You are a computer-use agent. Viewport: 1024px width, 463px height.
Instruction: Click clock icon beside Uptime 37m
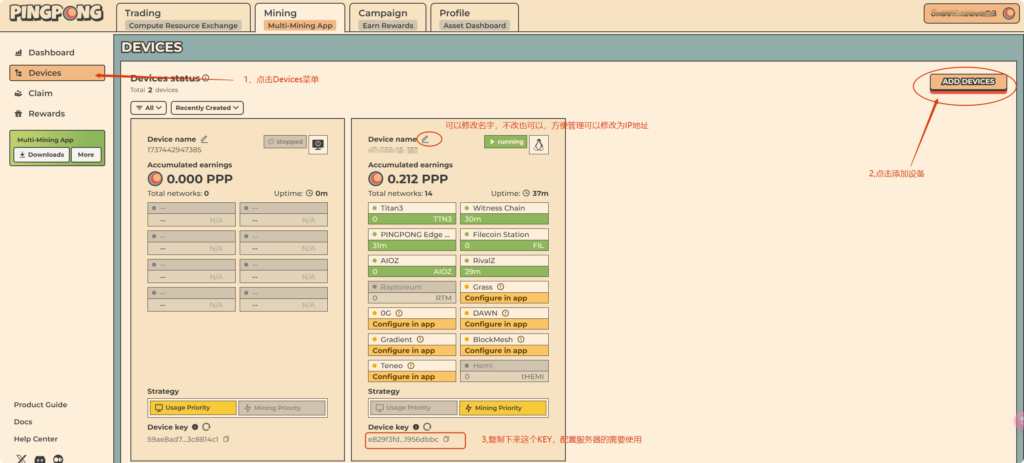[x=526, y=193]
